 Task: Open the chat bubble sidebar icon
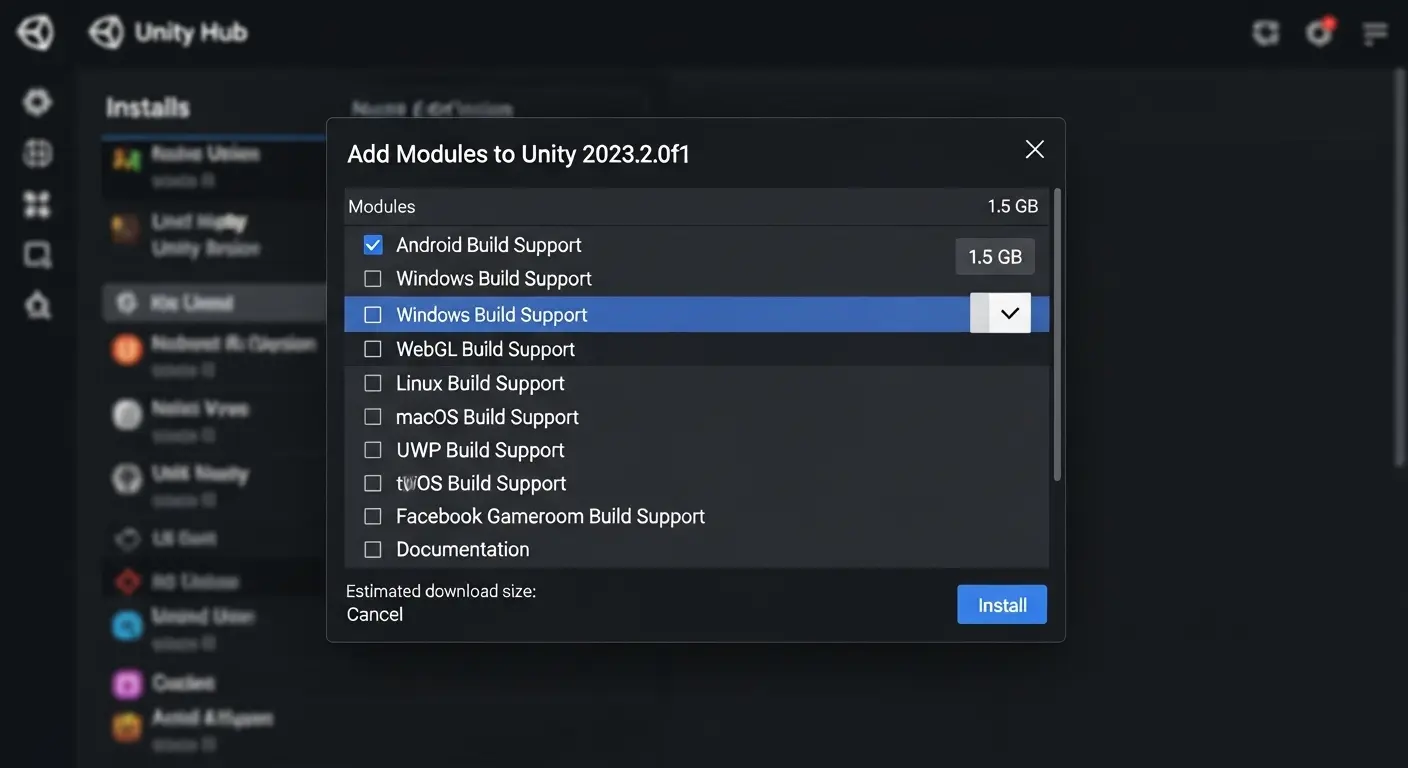pos(35,253)
